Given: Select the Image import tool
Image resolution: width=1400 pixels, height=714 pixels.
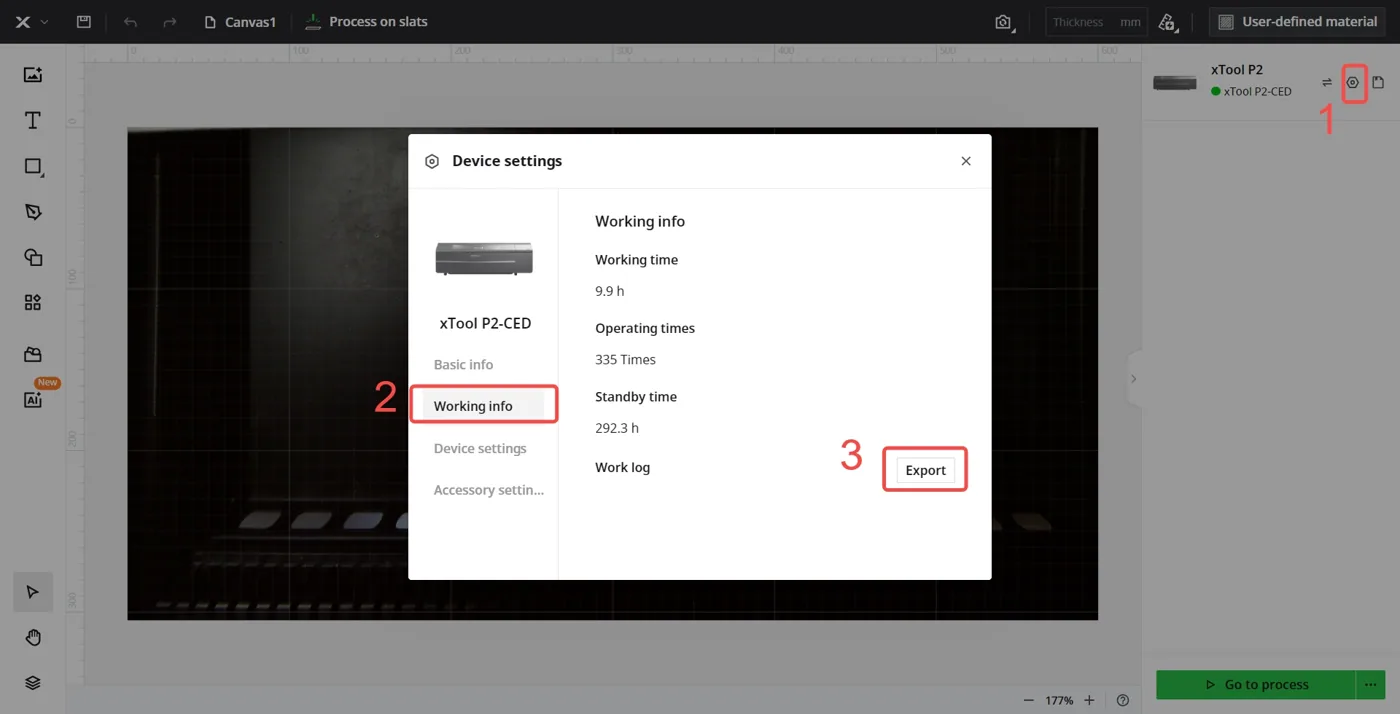Looking at the screenshot, I should pos(33,75).
